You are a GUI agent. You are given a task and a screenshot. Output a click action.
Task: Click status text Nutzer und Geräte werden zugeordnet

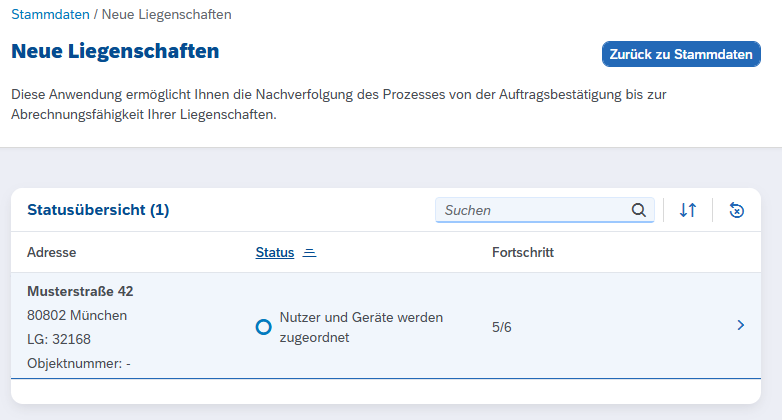point(361,327)
